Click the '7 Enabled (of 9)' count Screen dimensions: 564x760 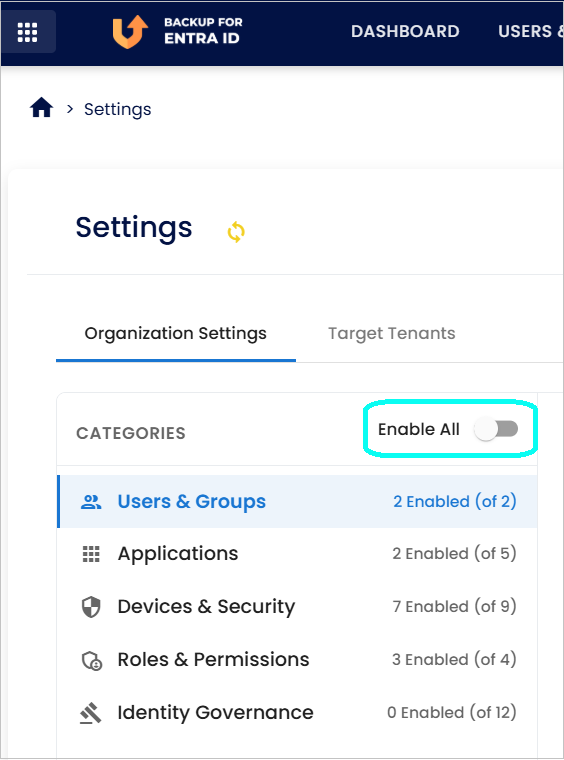454,606
